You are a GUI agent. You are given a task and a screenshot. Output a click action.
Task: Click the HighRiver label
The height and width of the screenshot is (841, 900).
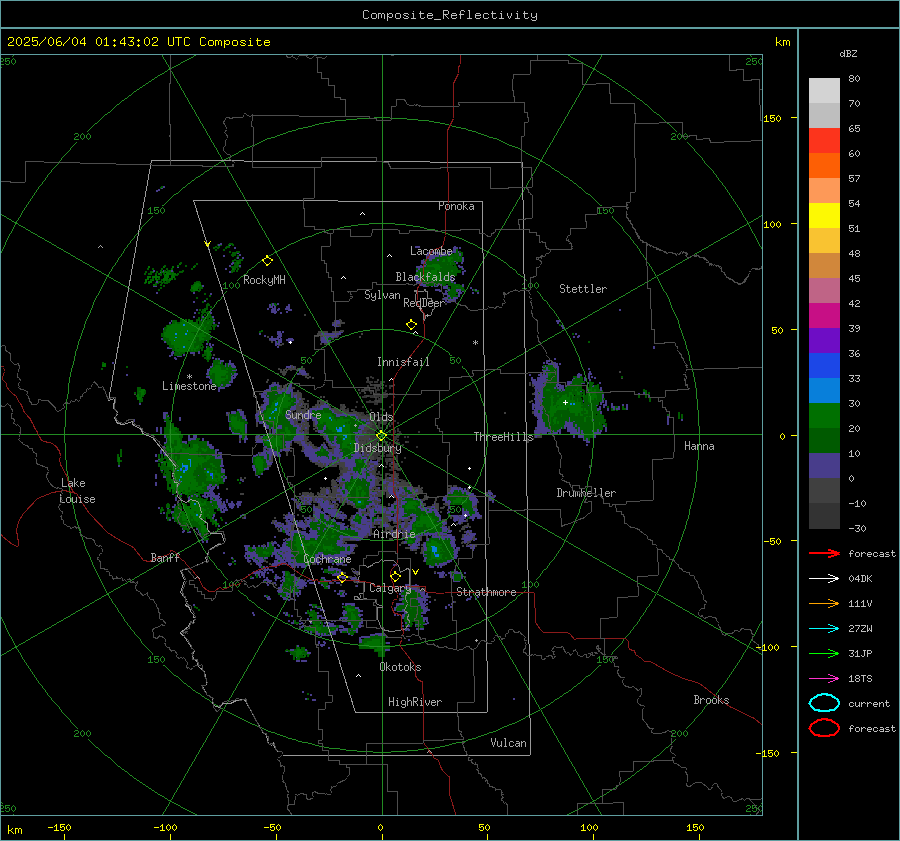pyautogui.click(x=415, y=702)
